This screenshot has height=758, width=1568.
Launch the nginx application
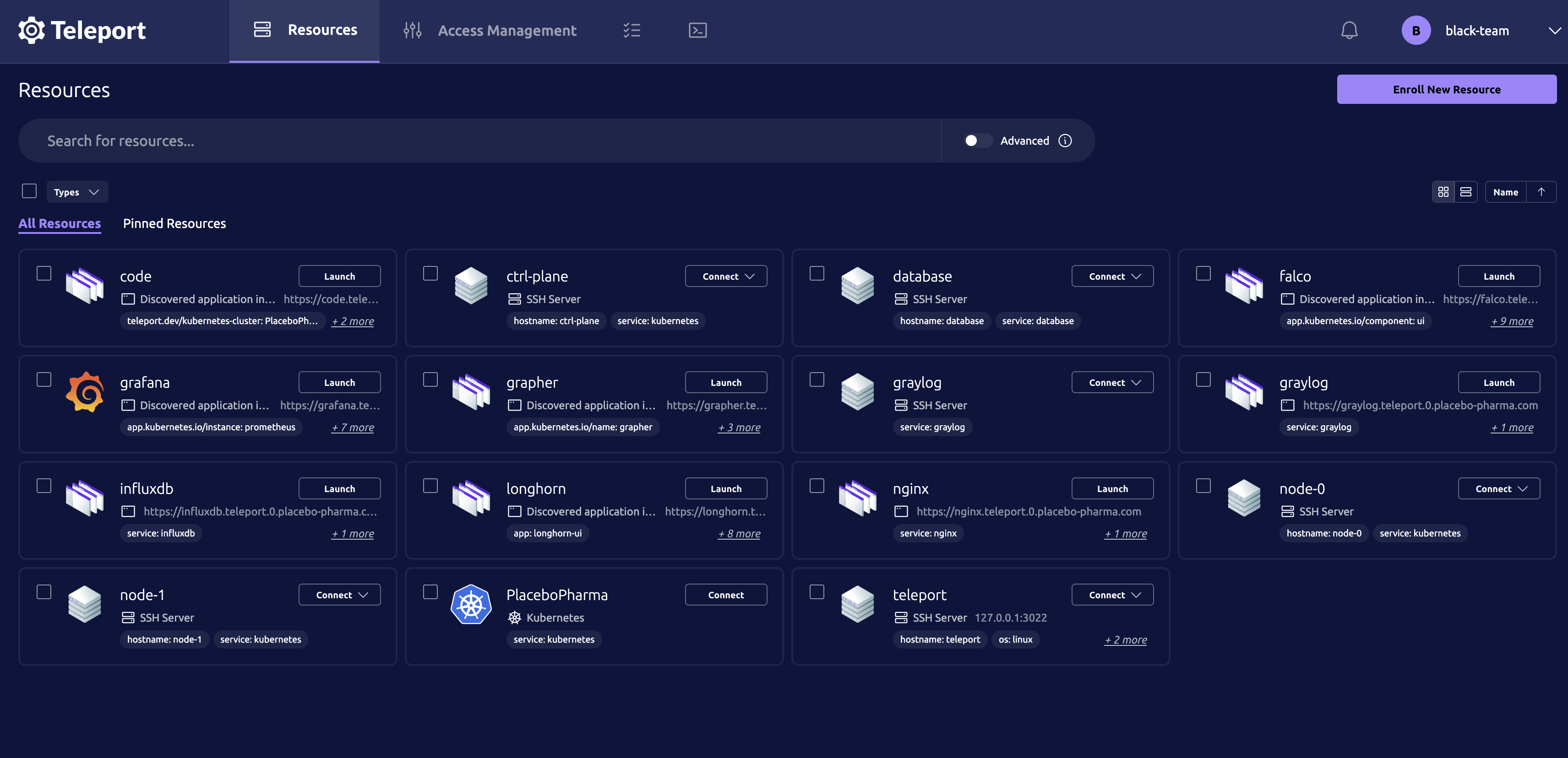[1112, 488]
